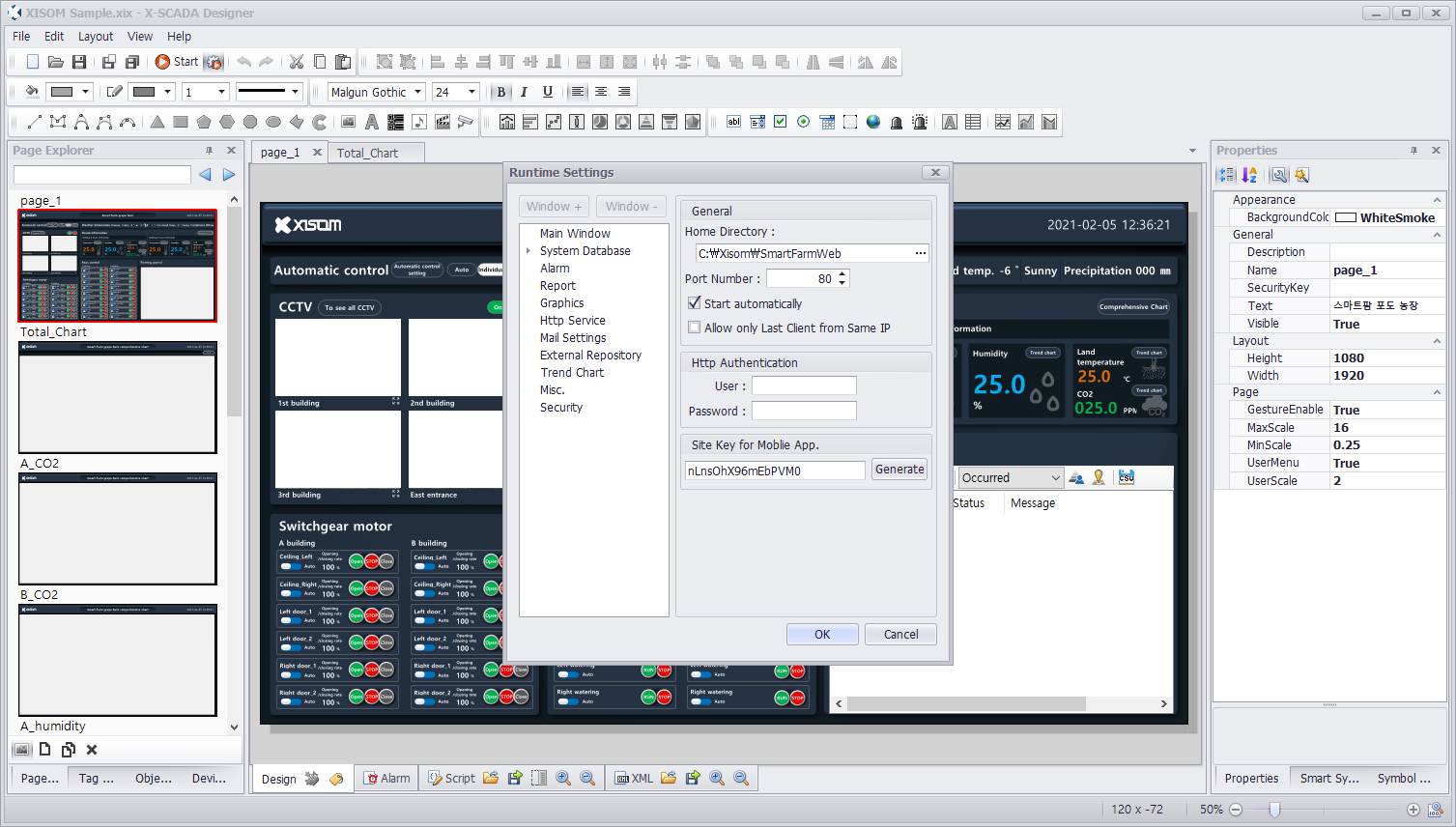Insert a text box abl control
The image size is (1456, 827).
coord(734,122)
